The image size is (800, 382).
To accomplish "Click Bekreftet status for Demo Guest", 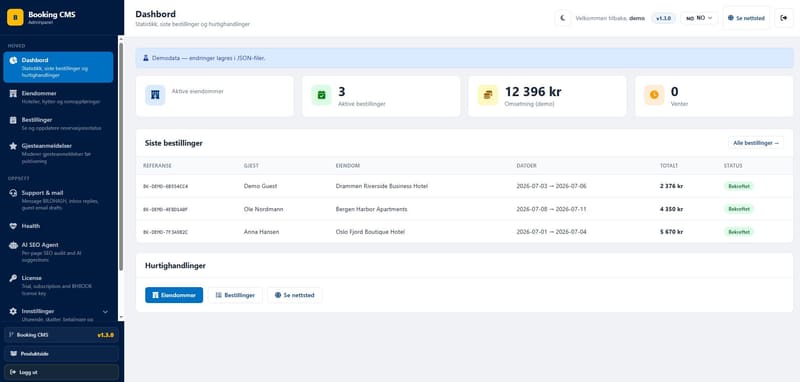I will tap(739, 186).
